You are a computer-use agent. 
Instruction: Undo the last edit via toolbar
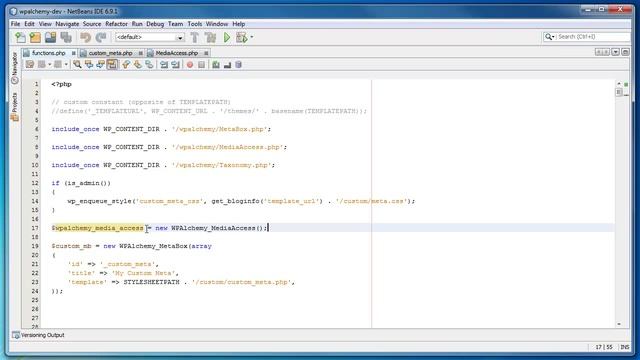click(x=85, y=38)
